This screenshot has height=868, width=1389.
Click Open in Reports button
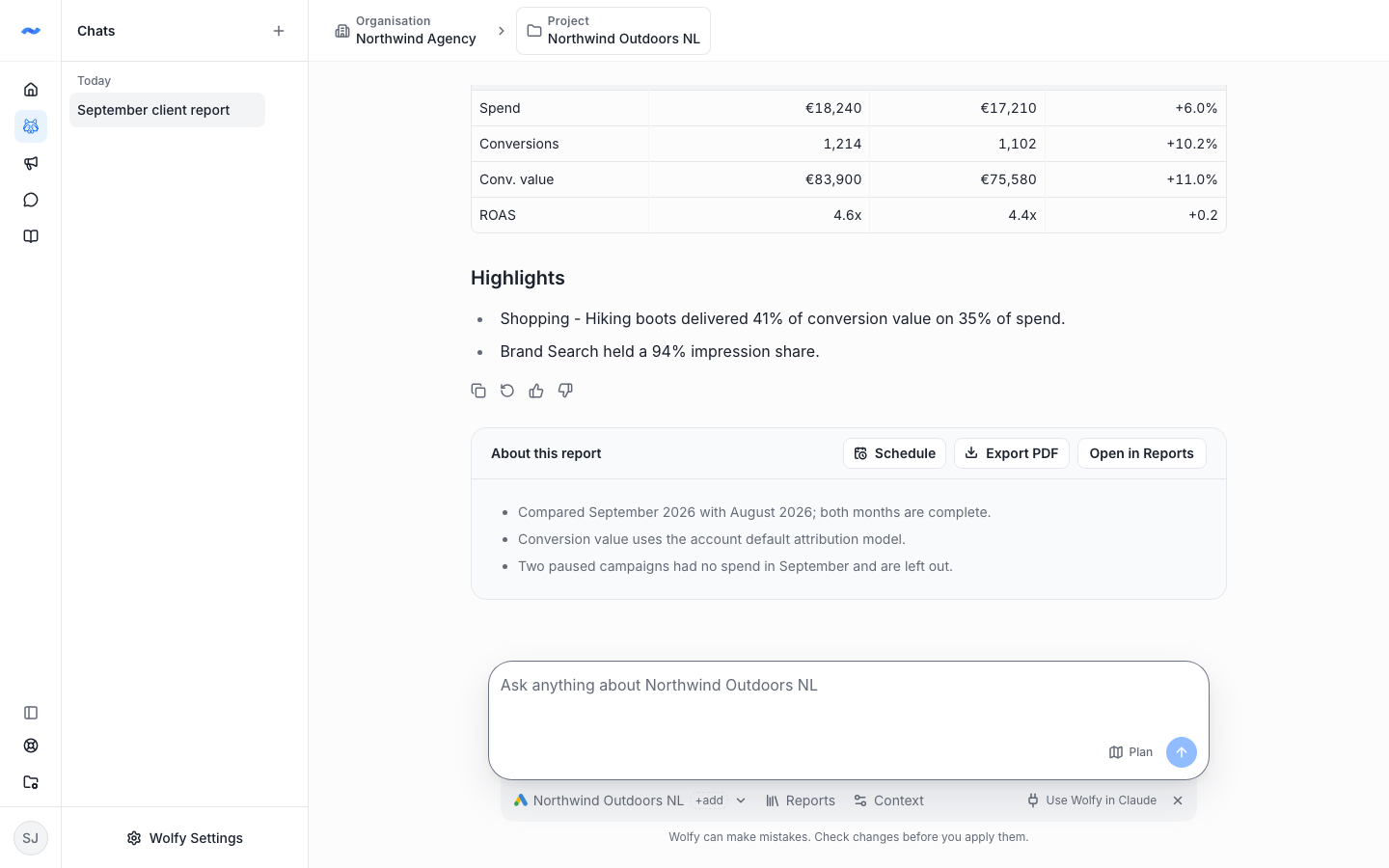point(1142,453)
